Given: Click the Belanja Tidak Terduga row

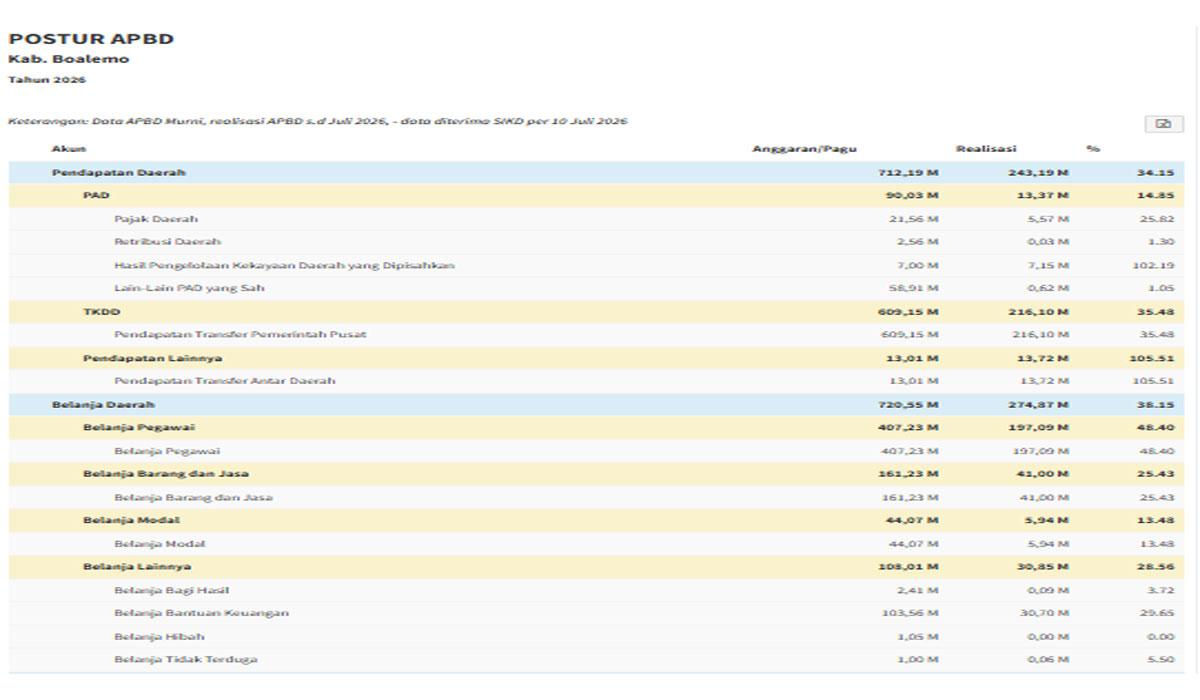Looking at the screenshot, I should (x=596, y=660).
